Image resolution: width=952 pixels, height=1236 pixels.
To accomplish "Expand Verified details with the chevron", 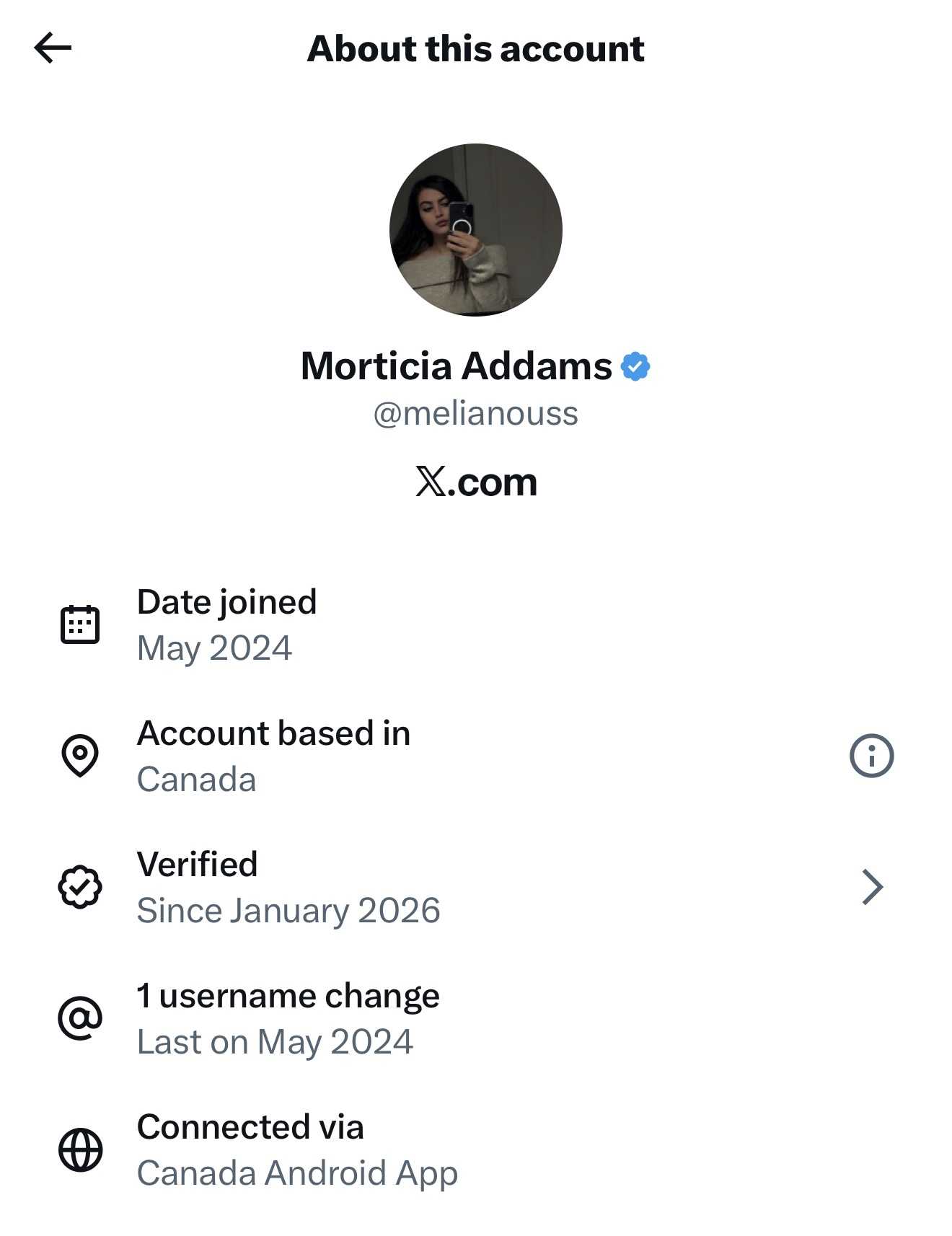I will 872,887.
